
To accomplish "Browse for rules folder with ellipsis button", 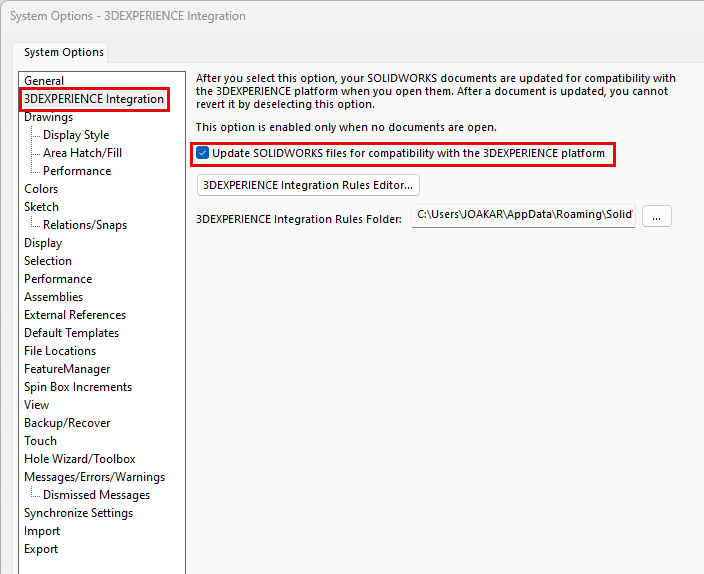I will tap(656, 216).
